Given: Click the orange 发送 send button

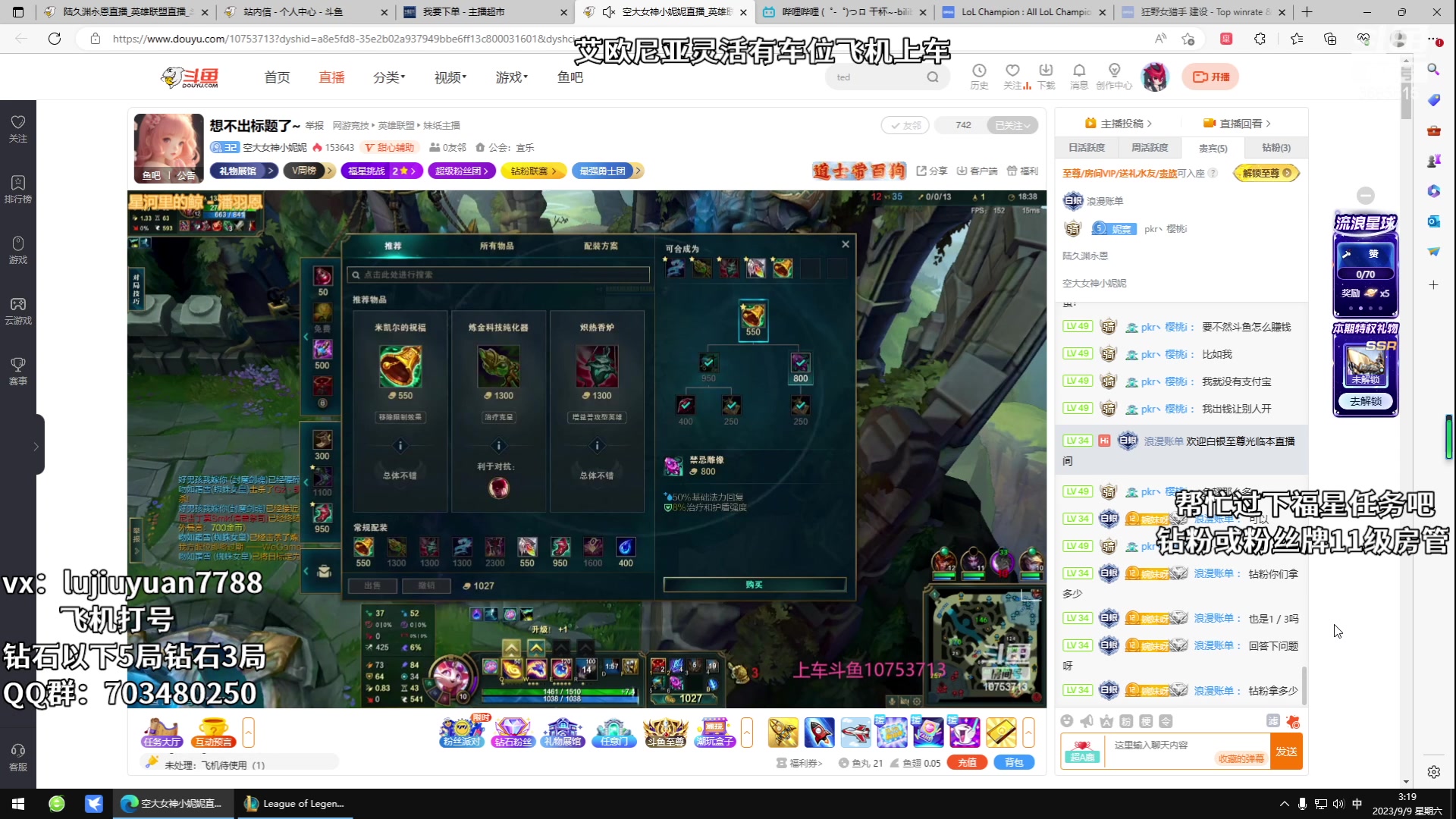Looking at the screenshot, I should pos(1286,751).
